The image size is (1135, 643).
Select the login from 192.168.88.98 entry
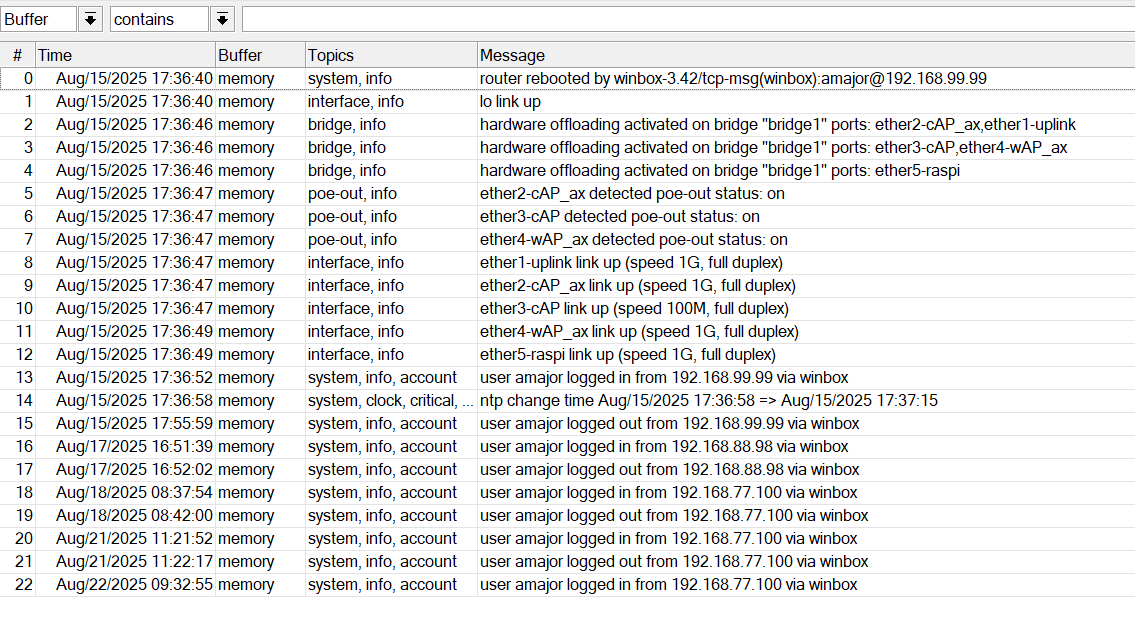tap(663, 446)
